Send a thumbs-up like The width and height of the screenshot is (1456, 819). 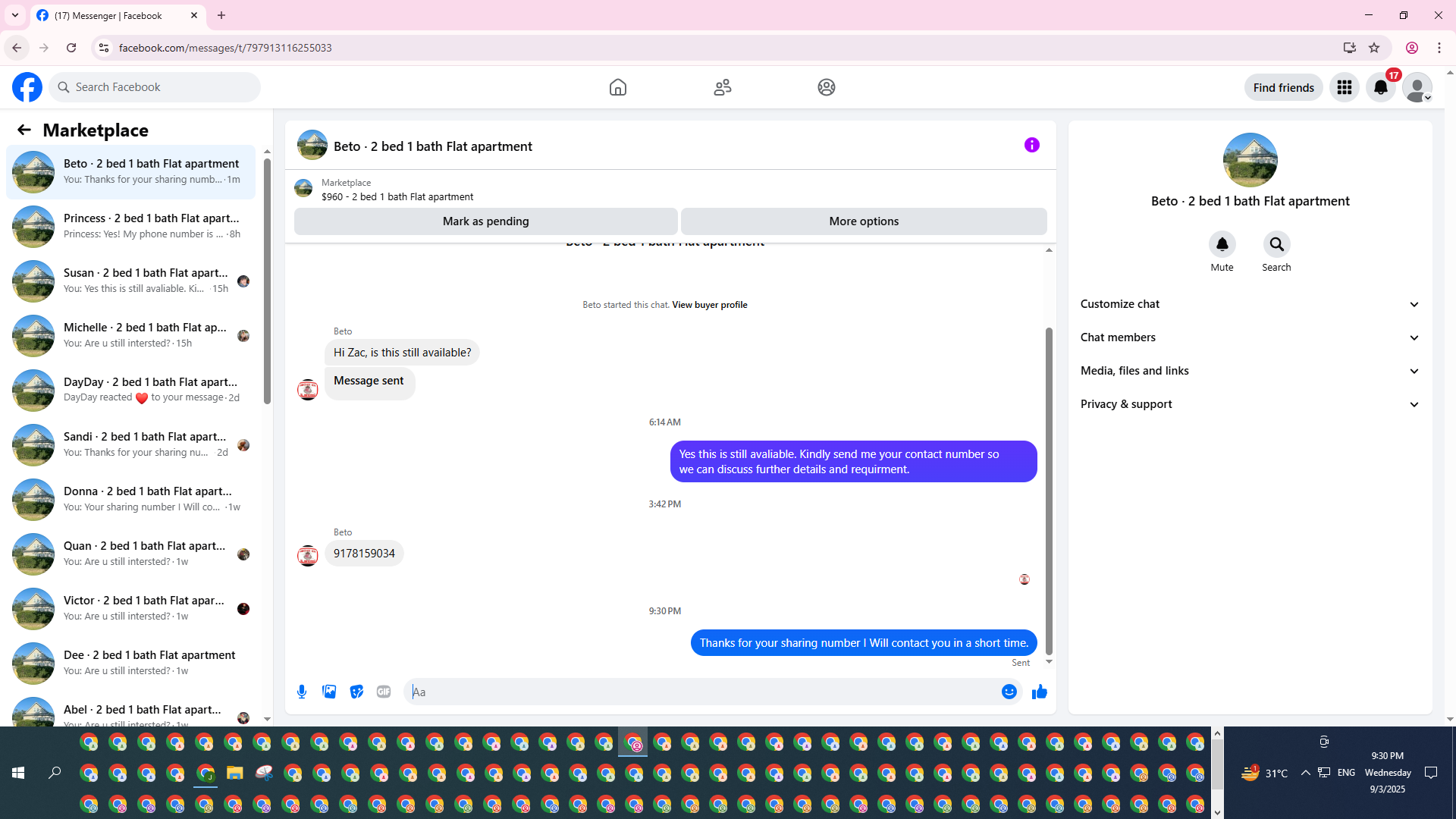(x=1040, y=692)
